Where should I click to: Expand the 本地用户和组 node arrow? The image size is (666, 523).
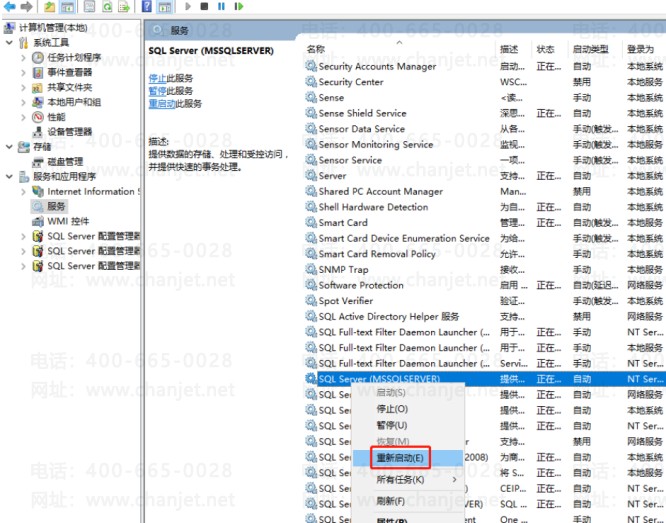24,102
